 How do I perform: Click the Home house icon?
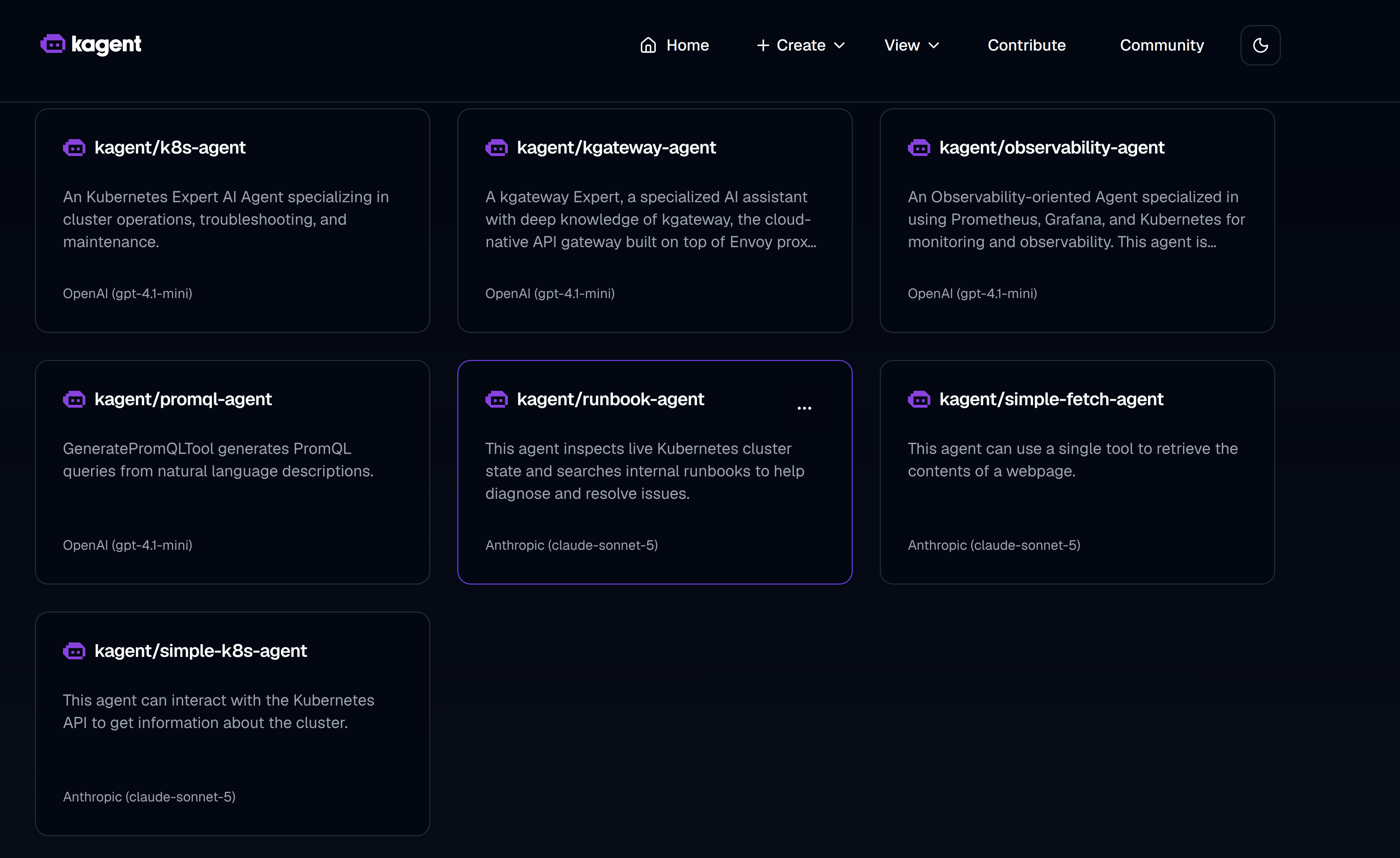(648, 45)
